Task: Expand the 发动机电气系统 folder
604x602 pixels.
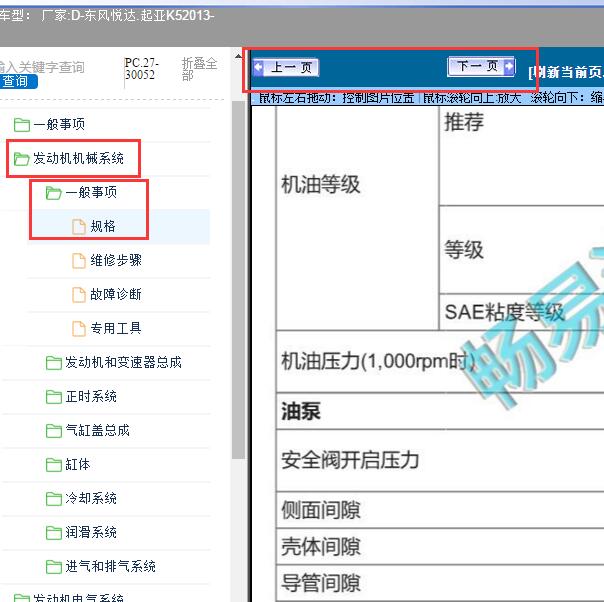Action: [x=78, y=597]
